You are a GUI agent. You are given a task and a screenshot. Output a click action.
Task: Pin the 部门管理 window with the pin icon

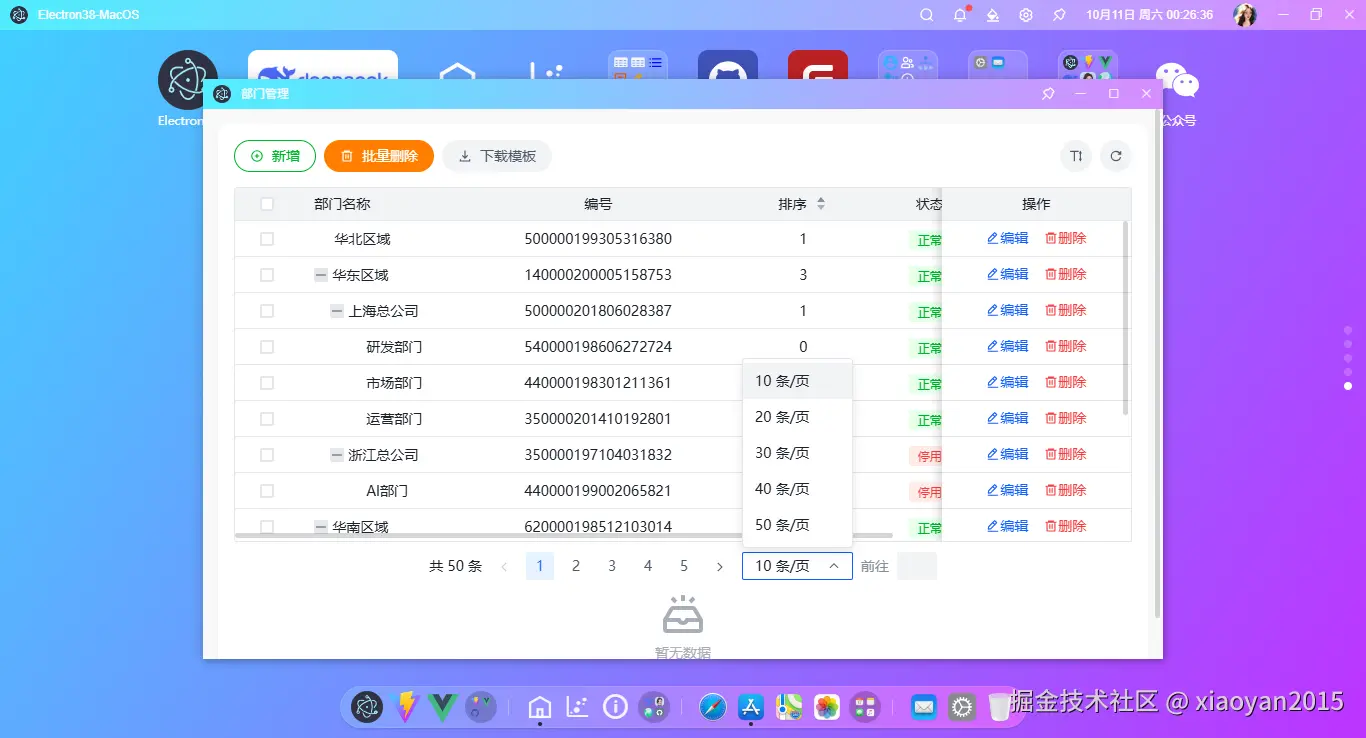coord(1047,93)
